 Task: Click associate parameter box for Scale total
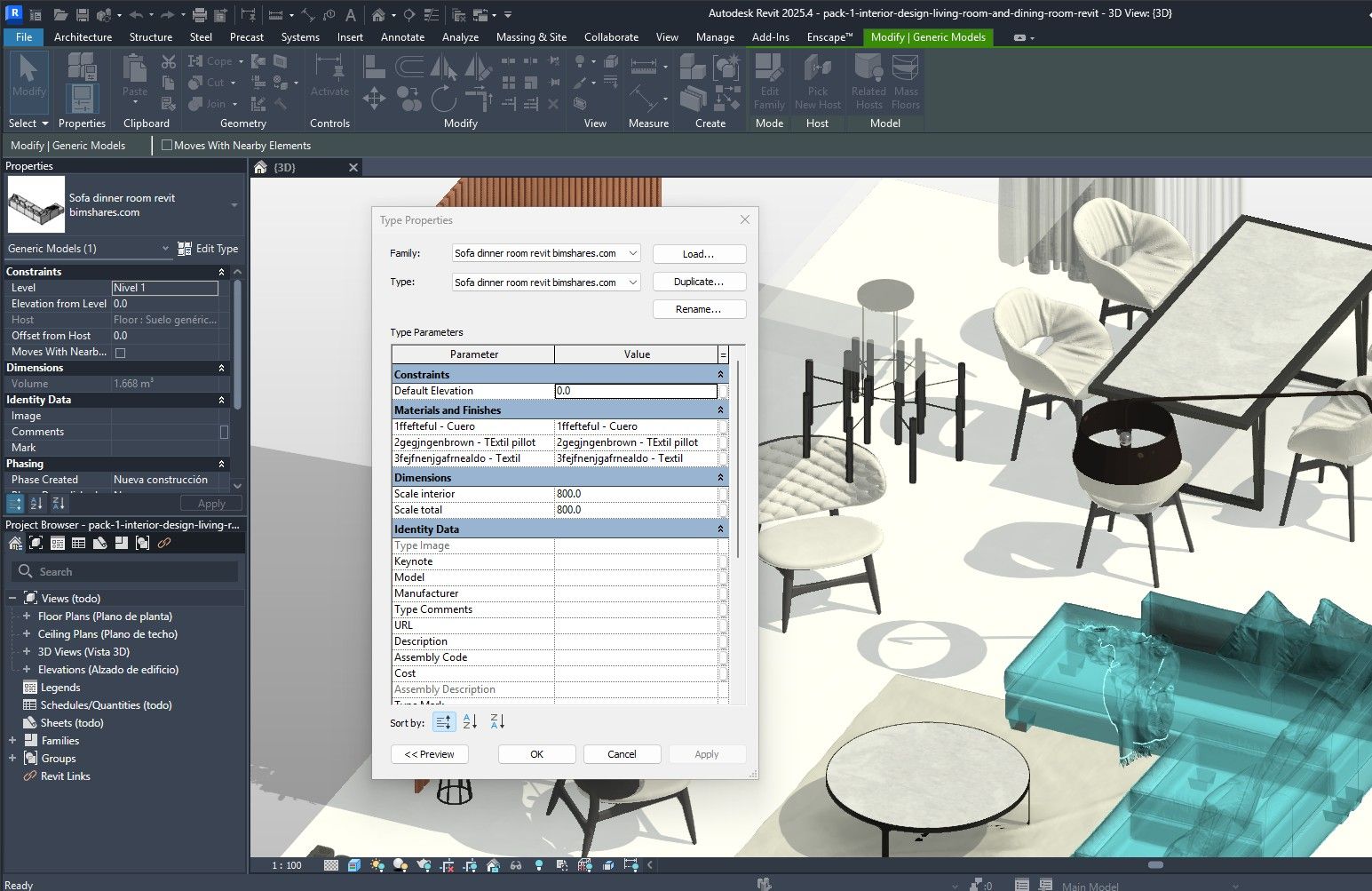723,510
